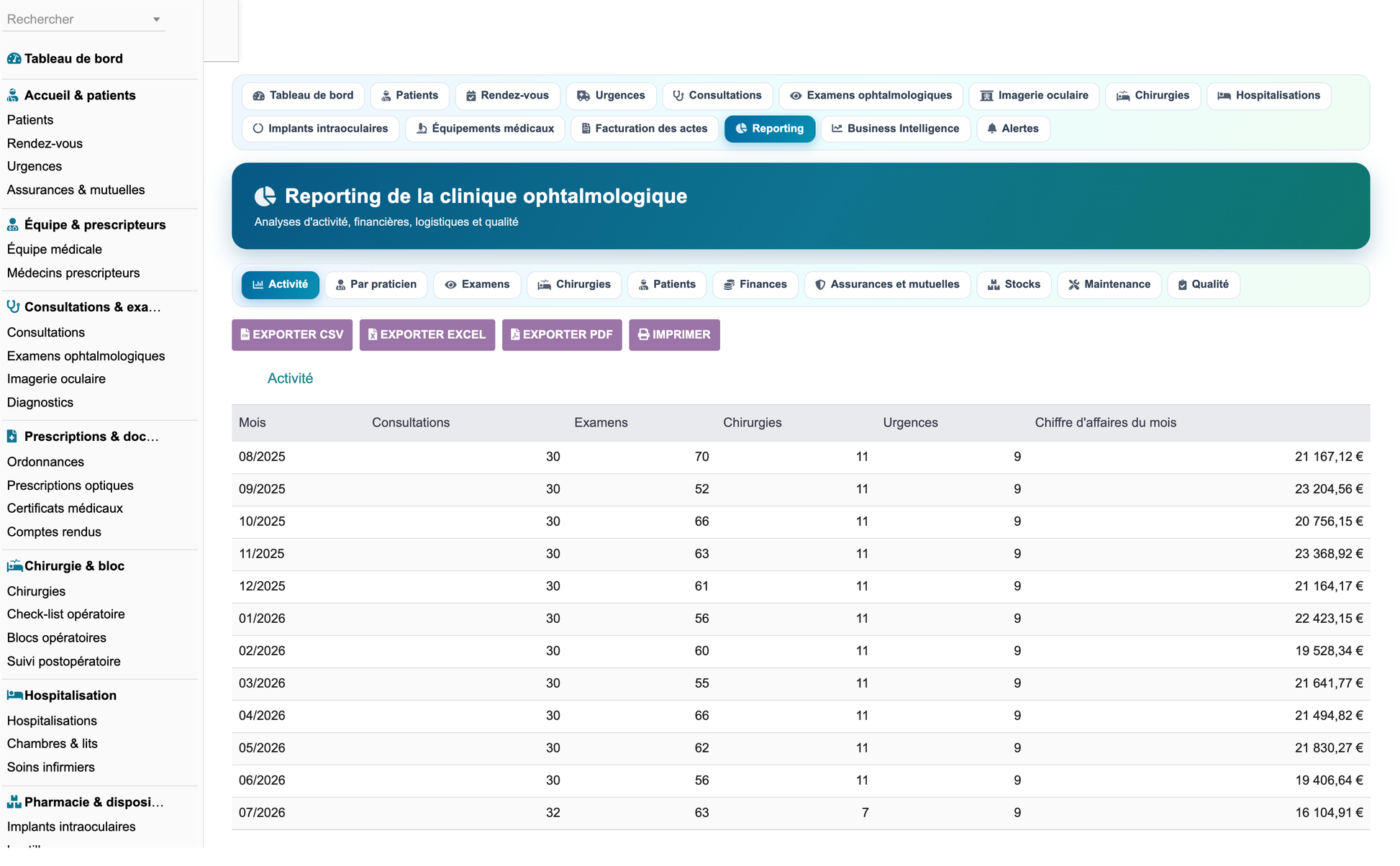Screen dimensions: 1400x866
Task: Open Soins infirmiers in sidebar
Action: tap(51, 767)
